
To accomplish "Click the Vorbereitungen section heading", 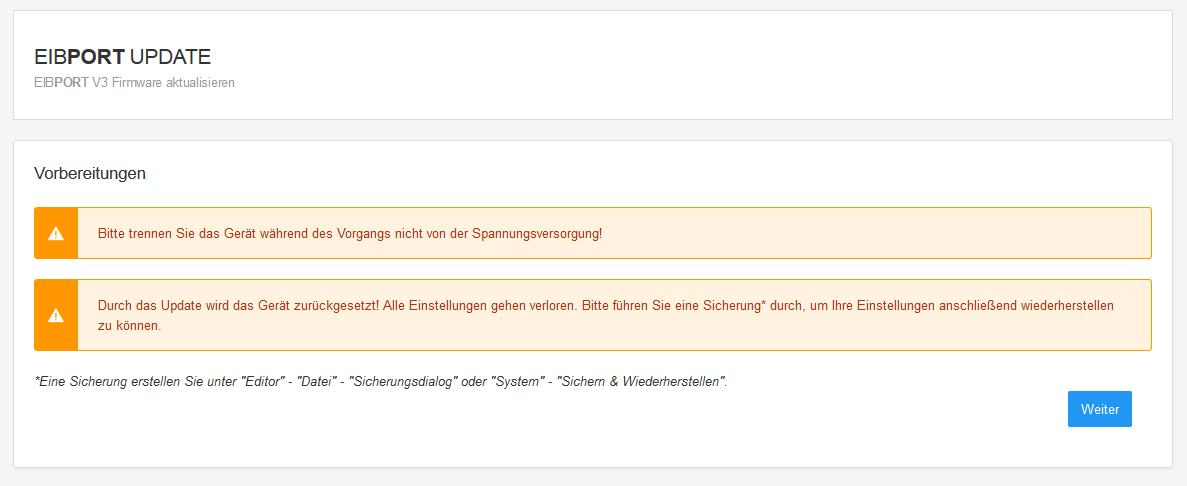I will [90, 173].
